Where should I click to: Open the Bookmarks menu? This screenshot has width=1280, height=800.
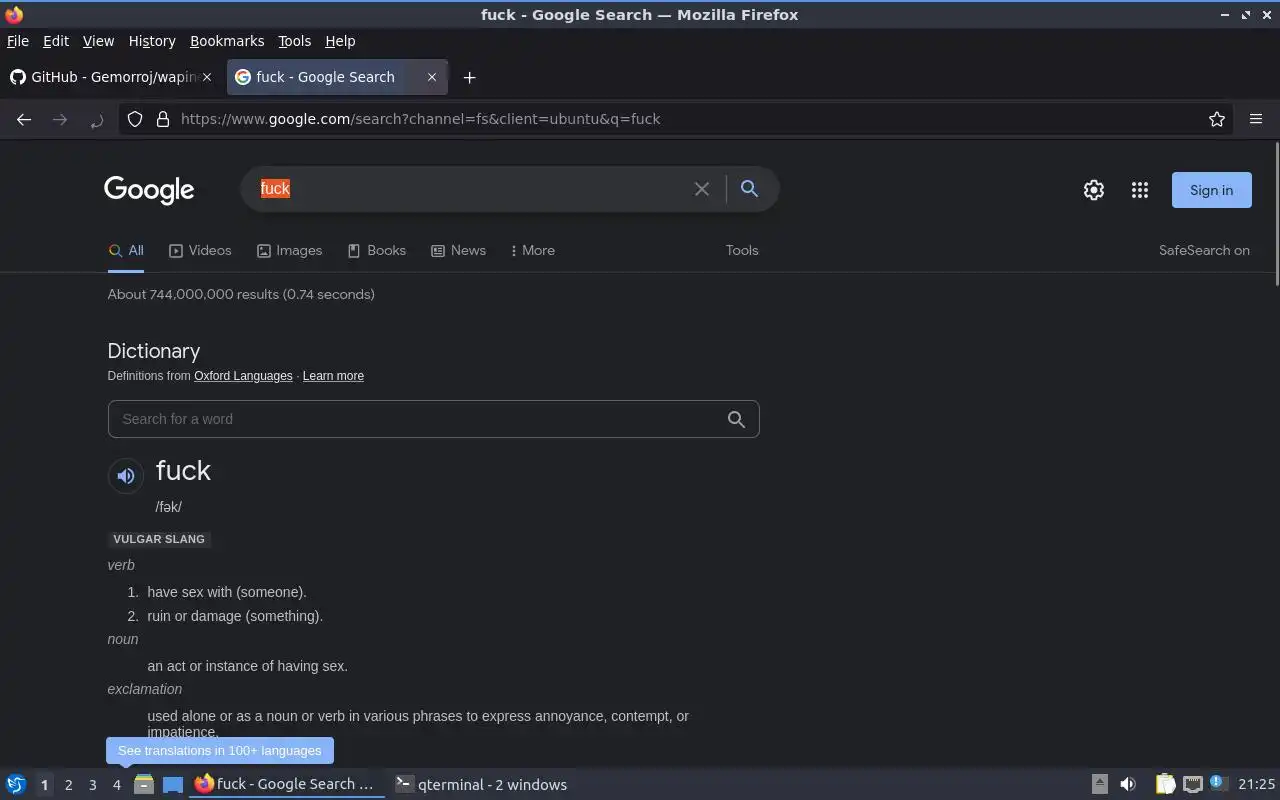[x=227, y=41]
